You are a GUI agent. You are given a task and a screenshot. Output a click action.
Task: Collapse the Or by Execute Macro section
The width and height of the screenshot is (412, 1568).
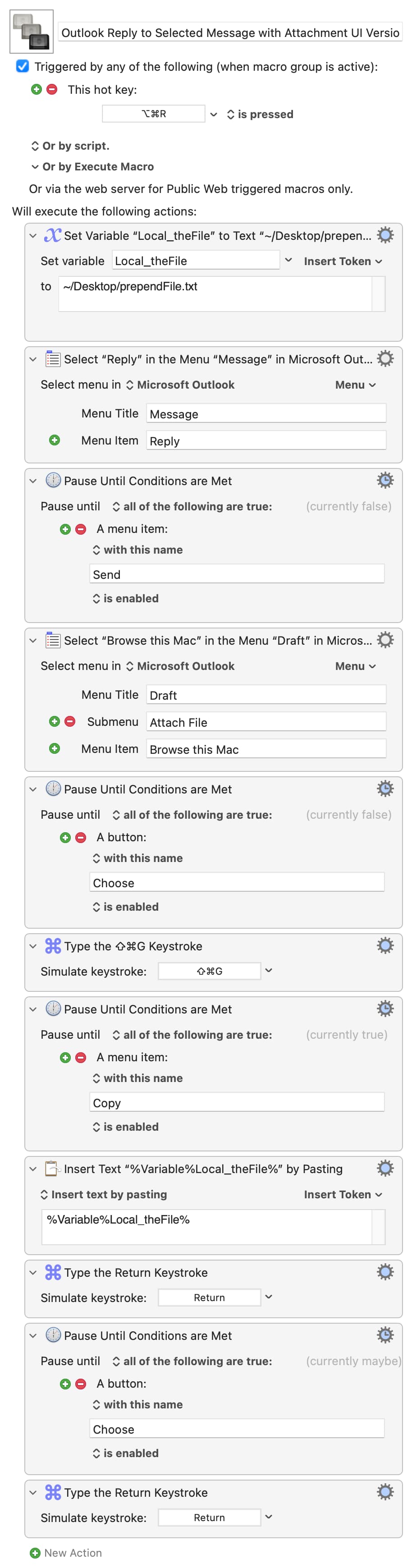coord(35,166)
